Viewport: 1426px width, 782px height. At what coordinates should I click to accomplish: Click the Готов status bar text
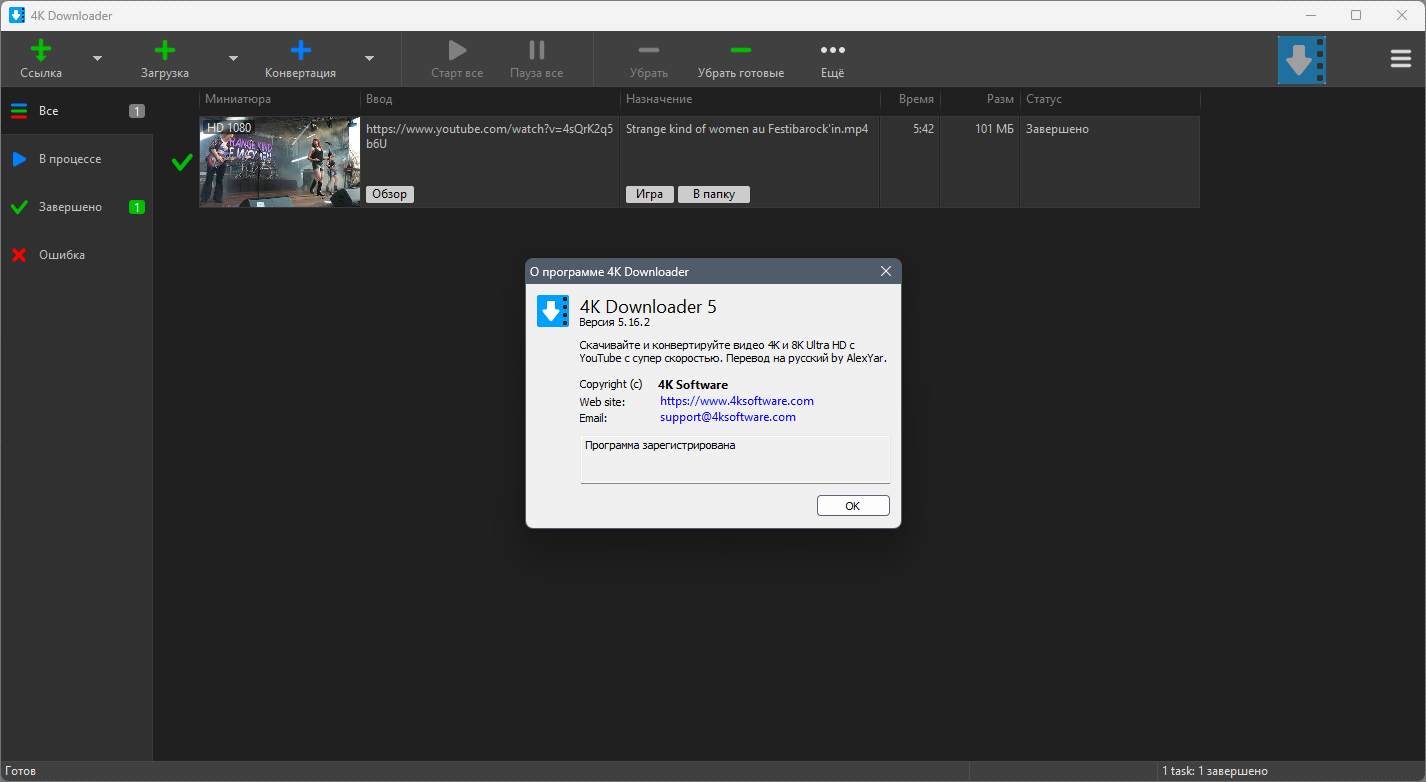point(20,771)
